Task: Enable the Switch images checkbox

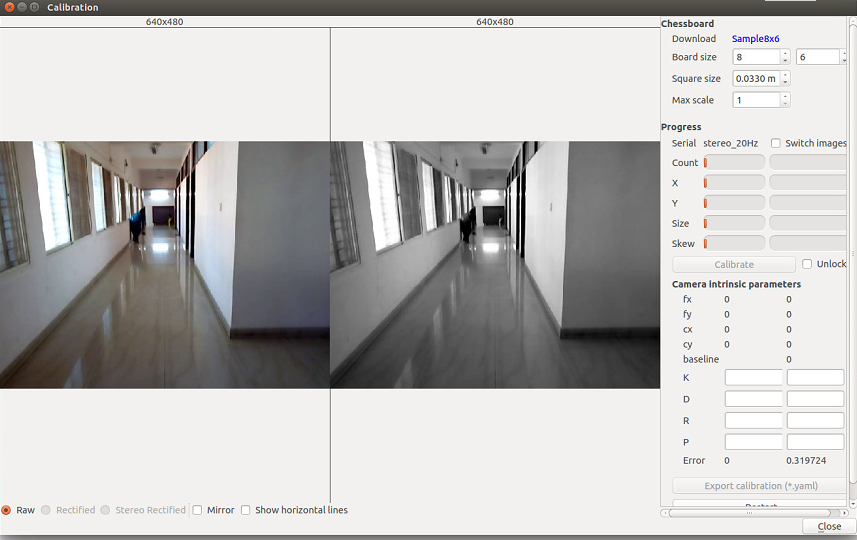Action: [x=776, y=143]
